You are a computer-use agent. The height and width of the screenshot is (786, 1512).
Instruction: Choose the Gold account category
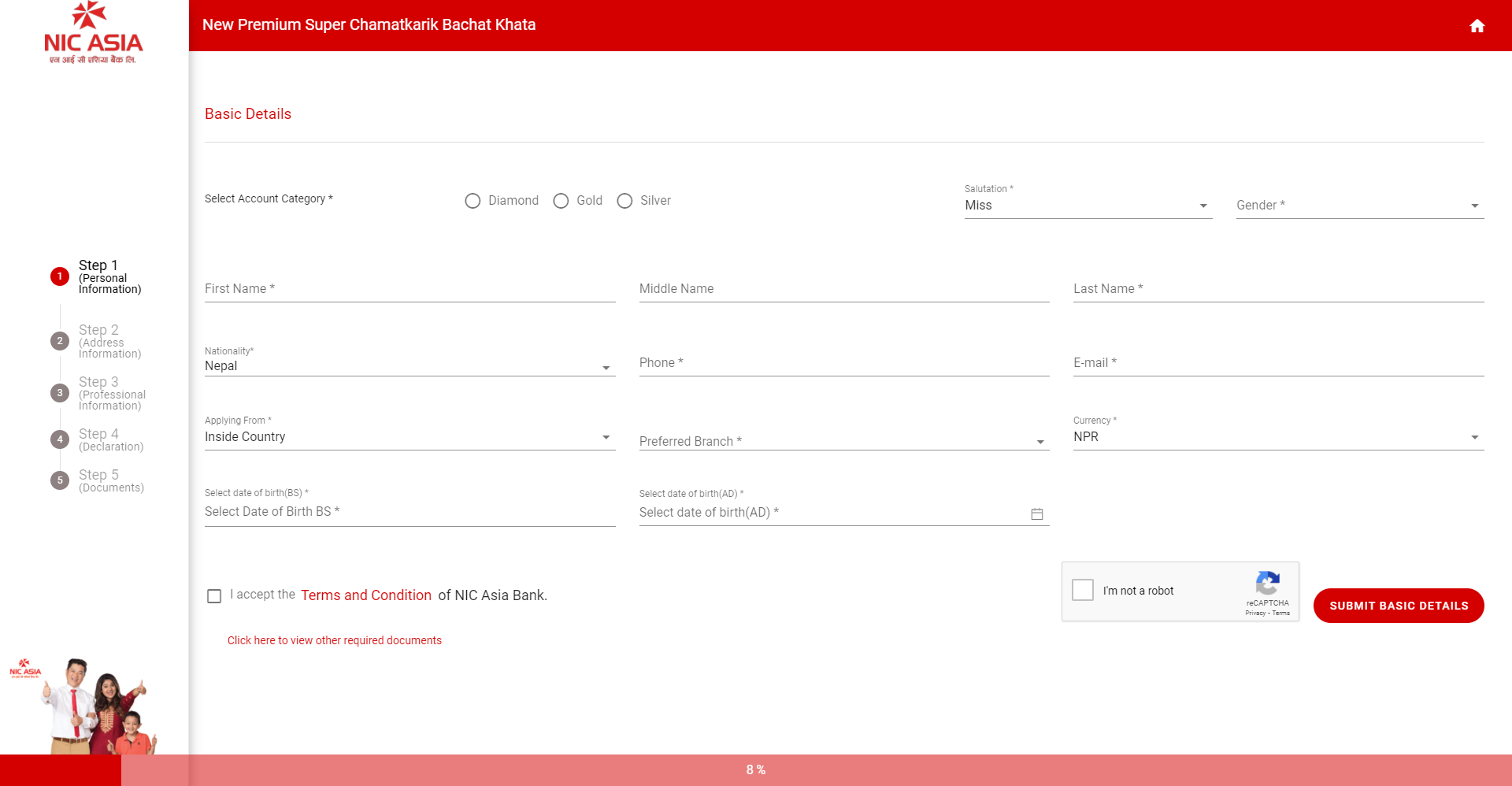pyautogui.click(x=561, y=201)
